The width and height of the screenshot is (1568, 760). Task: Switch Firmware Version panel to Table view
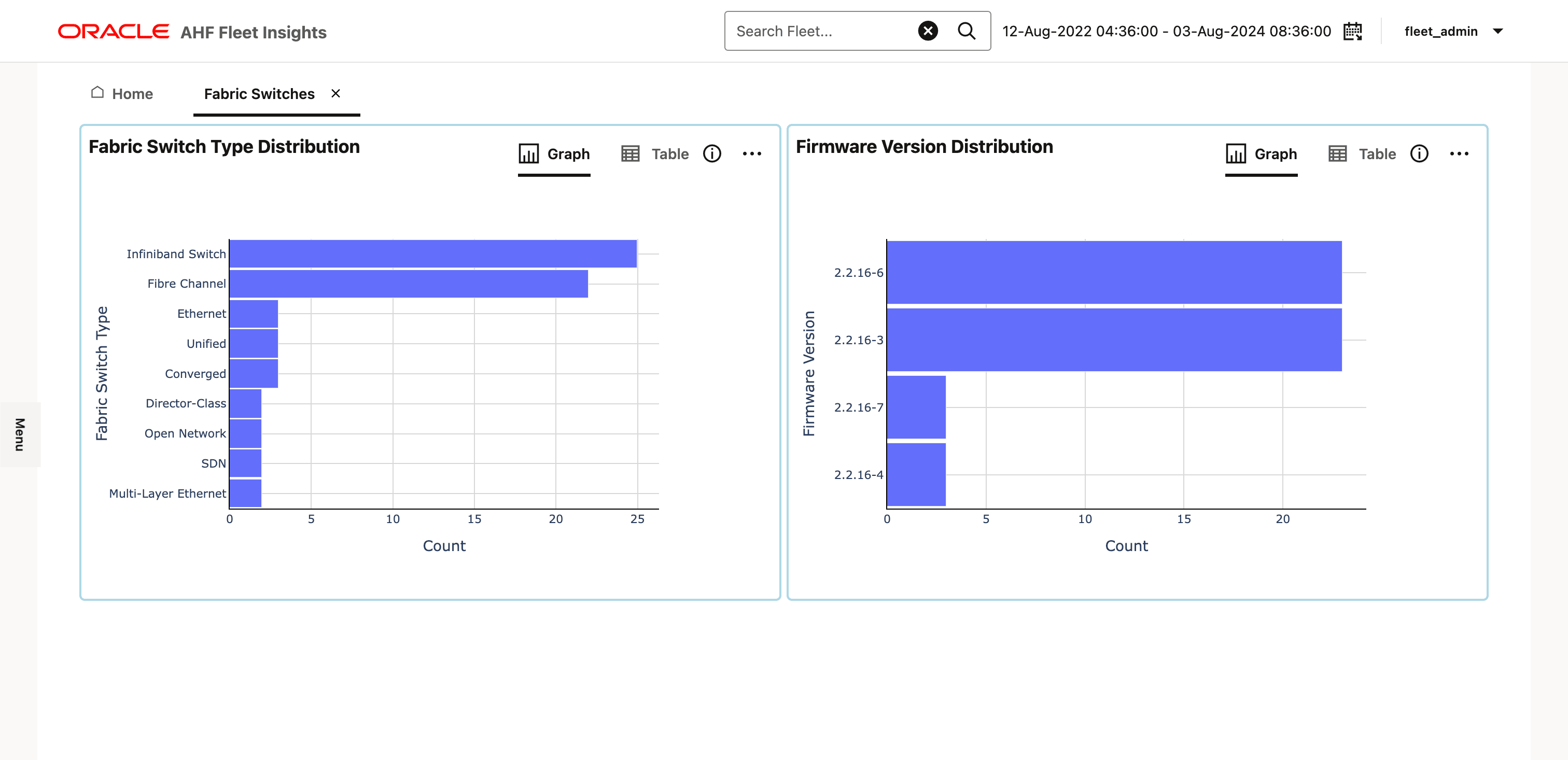click(x=1362, y=154)
